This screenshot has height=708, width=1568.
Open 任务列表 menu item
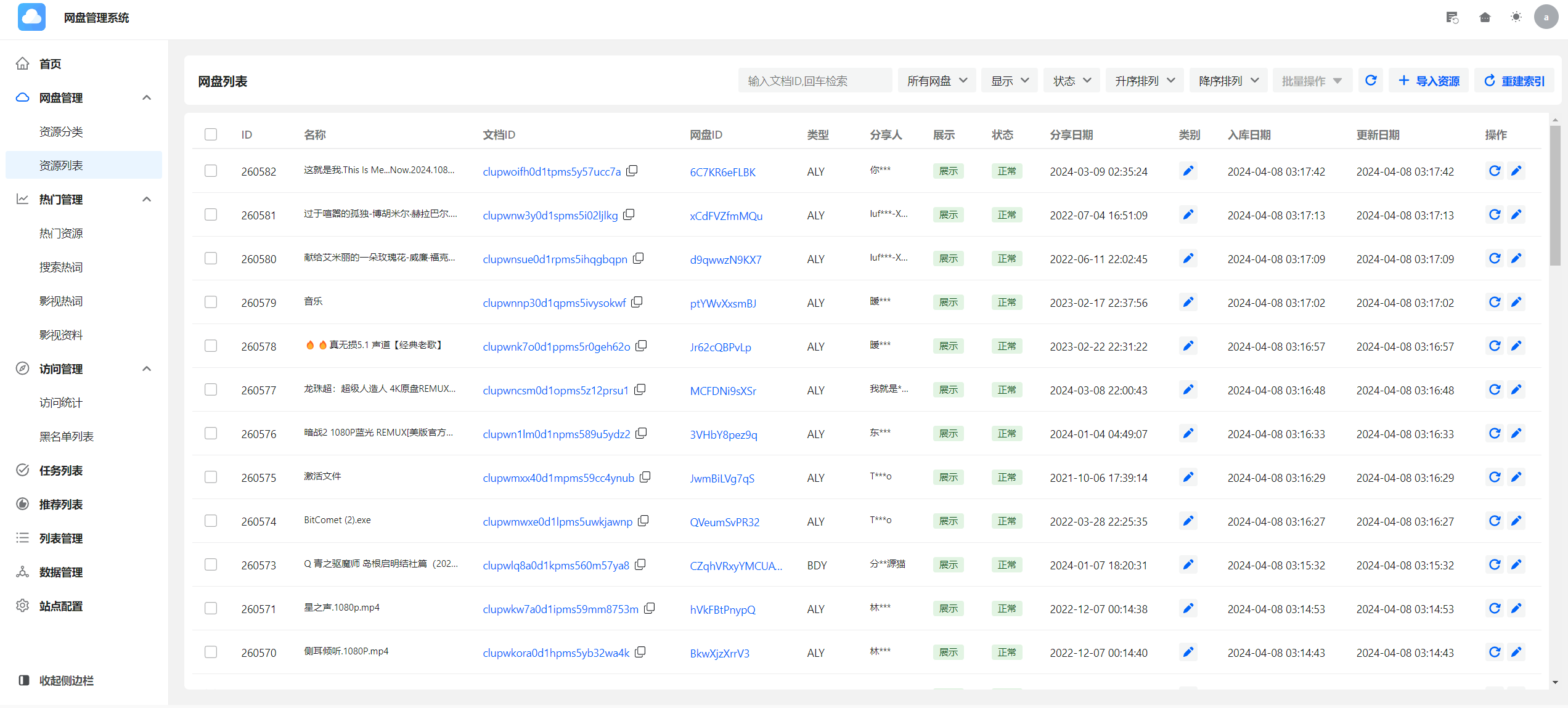click(84, 470)
